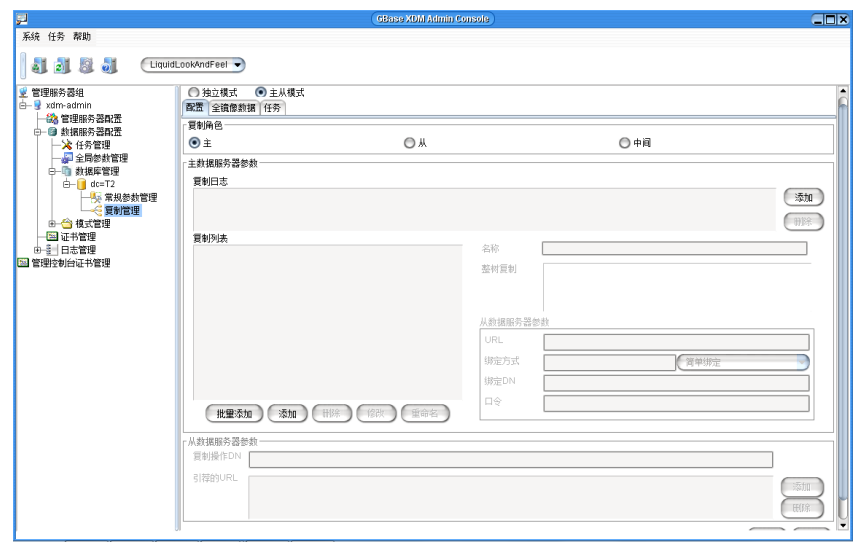Click the 日志管理 log icon
The height and width of the screenshot is (549, 856).
[52, 249]
